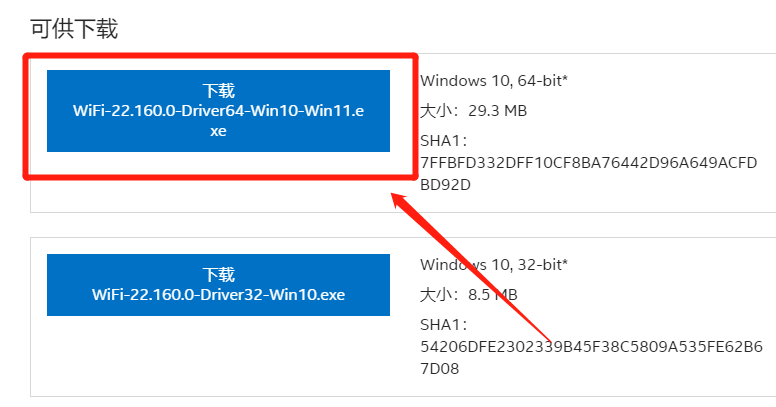This screenshot has width=776, height=407.
Task: Click SHA1 hash starting with 7FFBFD332DFF
Action: coord(589,162)
